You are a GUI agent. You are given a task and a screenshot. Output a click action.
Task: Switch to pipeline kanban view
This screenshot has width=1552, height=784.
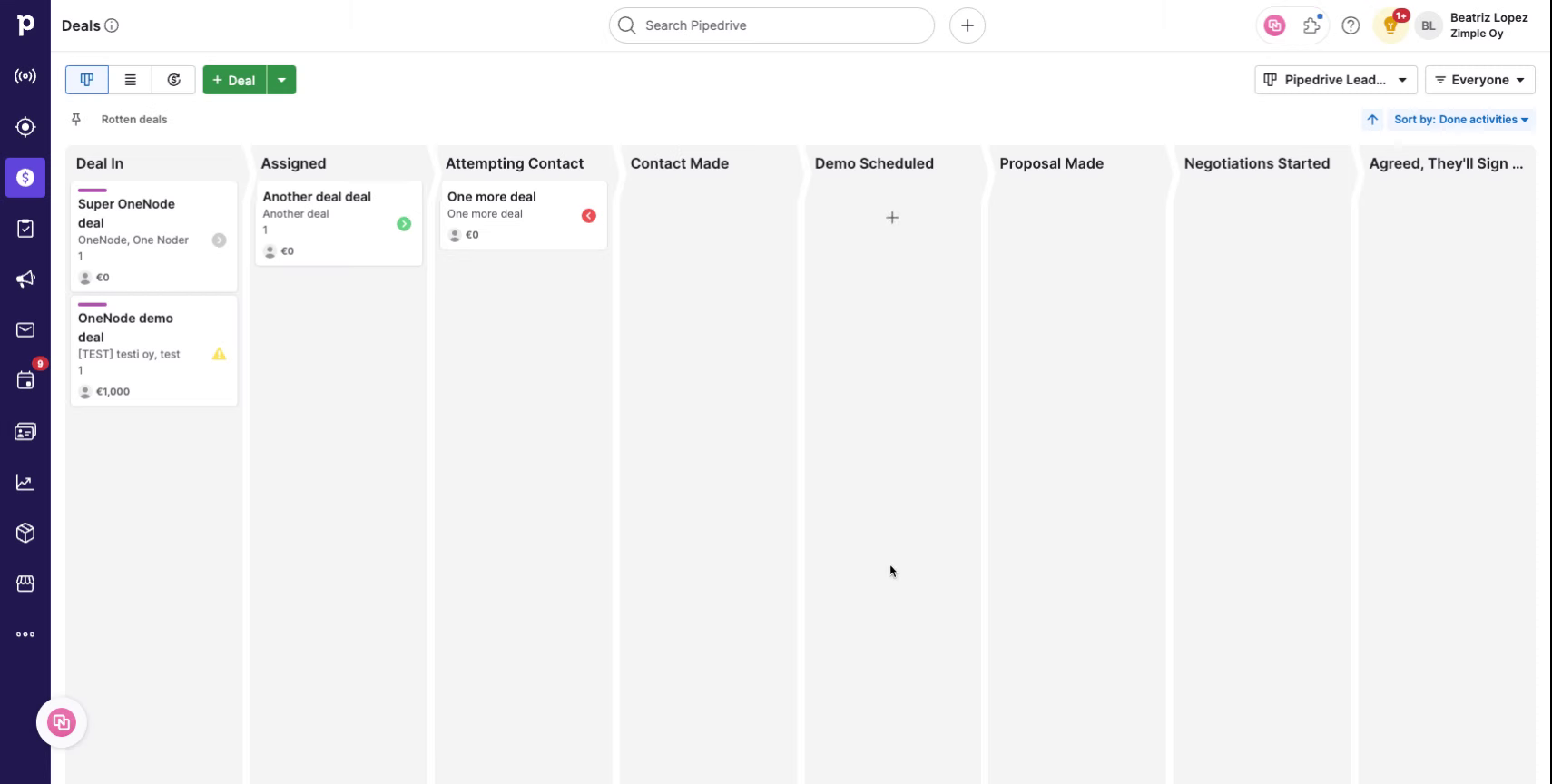click(87, 80)
